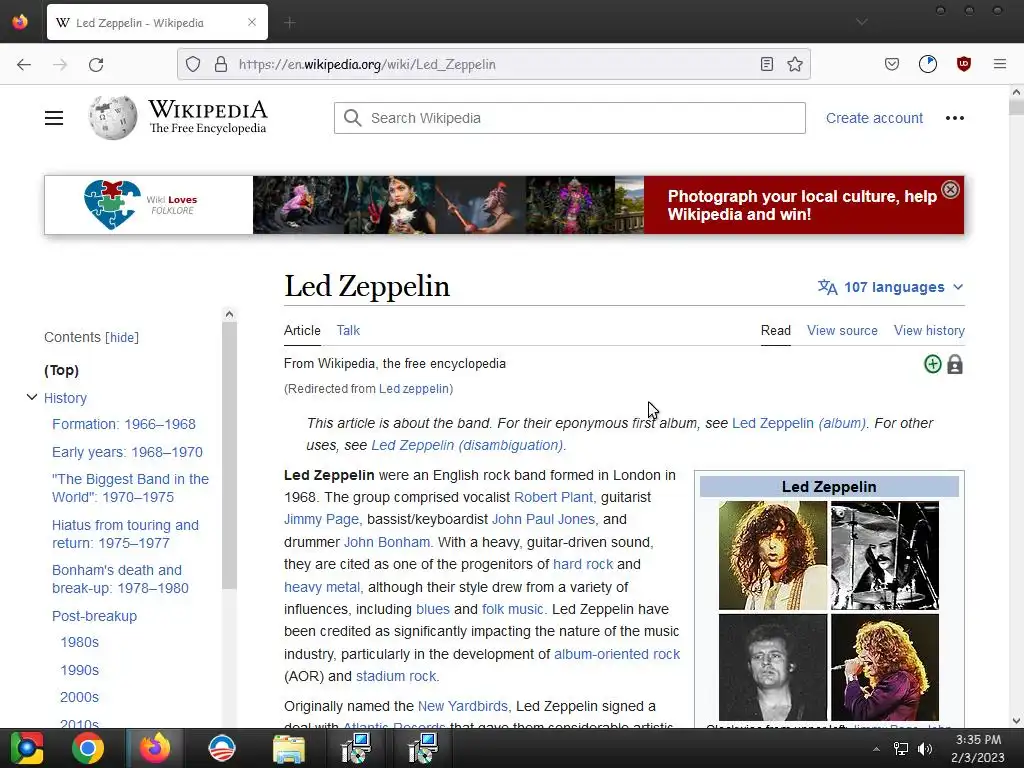Dismiss the Wiki Loves Folklore banner
Viewport: 1024px width, 768px height.
pyautogui.click(x=950, y=189)
